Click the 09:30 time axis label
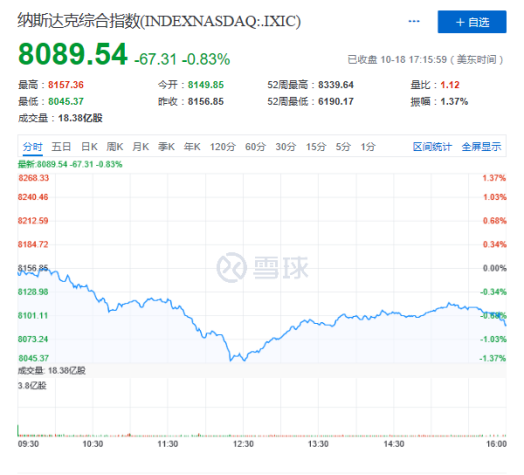The width and height of the screenshot is (524, 475). tap(28, 444)
